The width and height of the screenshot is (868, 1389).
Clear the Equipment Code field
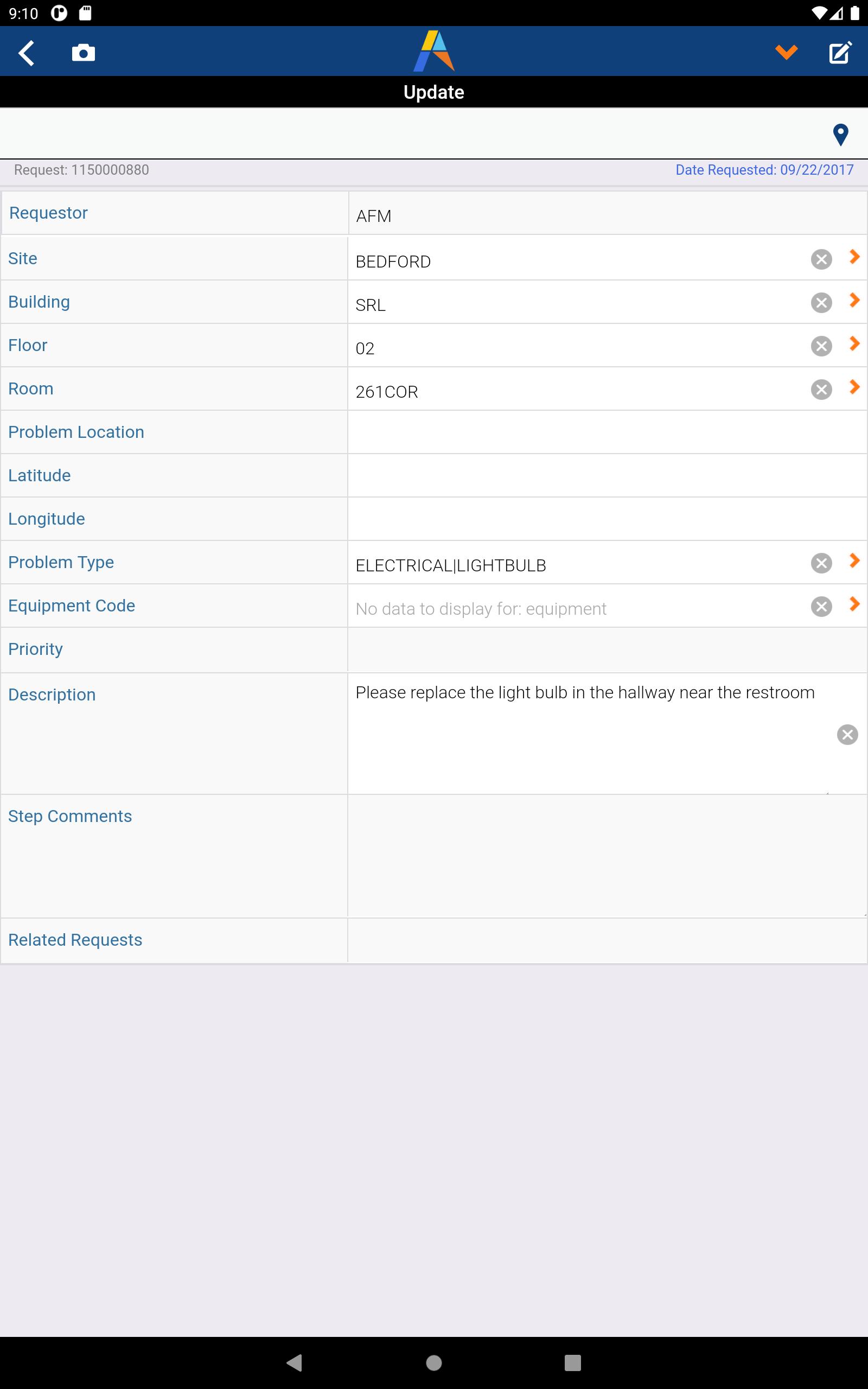coord(821,606)
